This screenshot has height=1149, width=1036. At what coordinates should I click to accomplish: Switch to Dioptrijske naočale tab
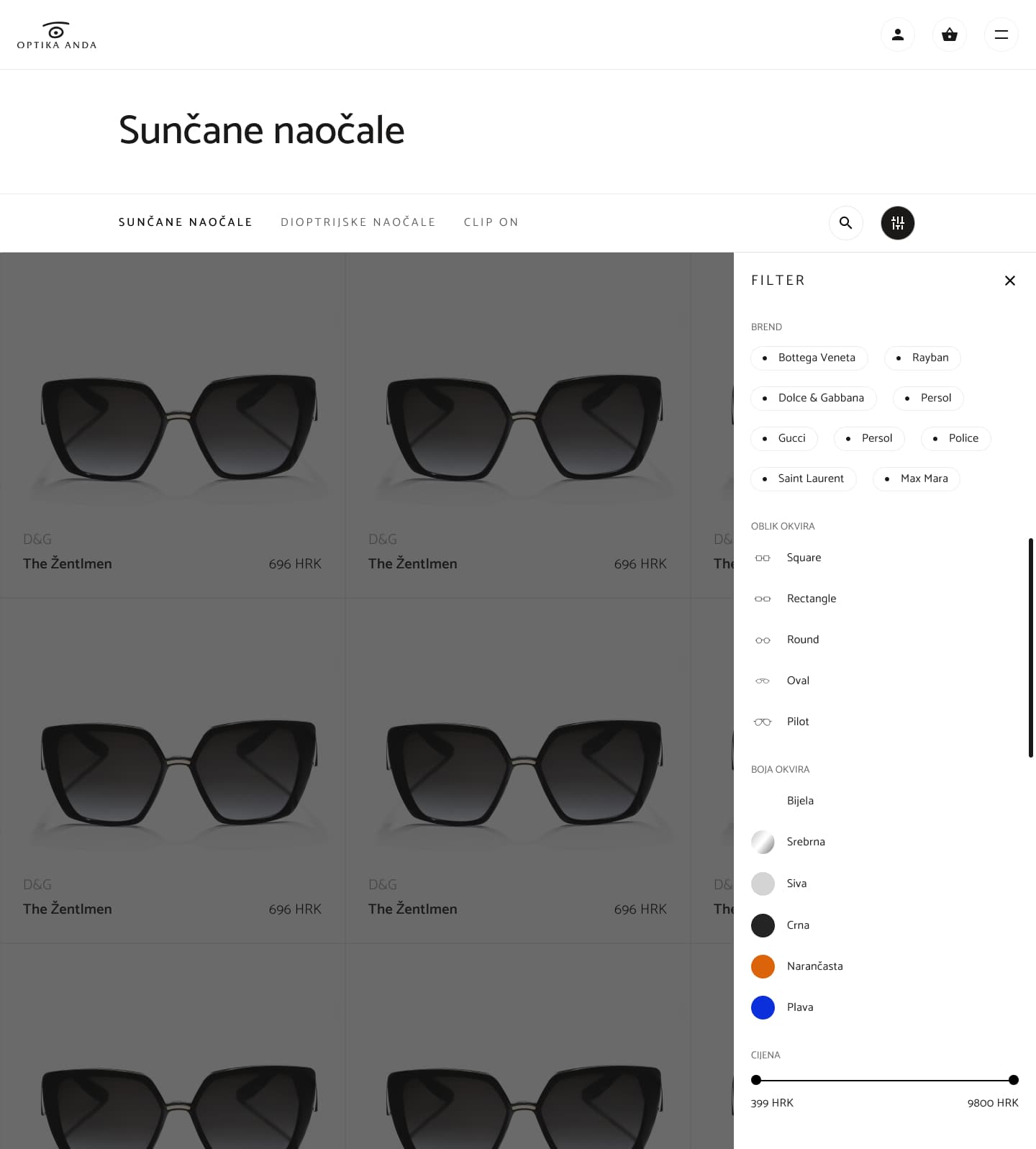pos(358,222)
